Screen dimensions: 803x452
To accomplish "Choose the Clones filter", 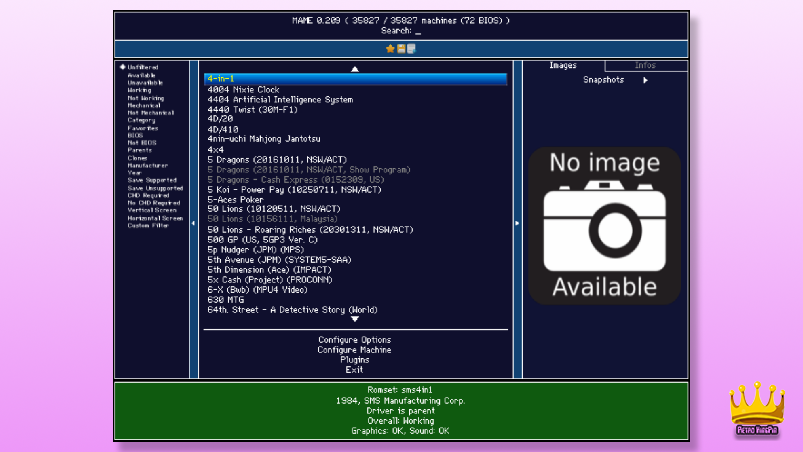I will 137,158.
